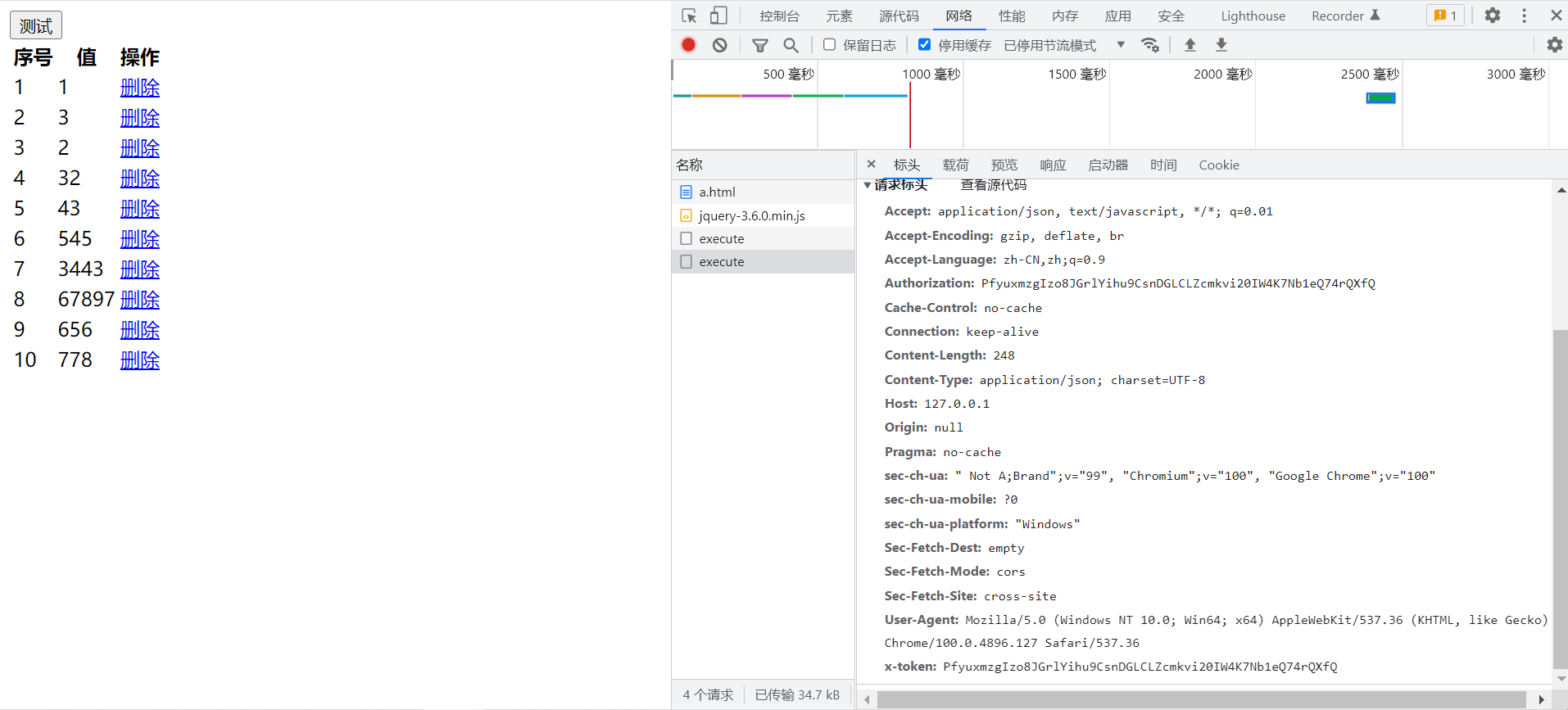Open the Recorder tab
Image resolution: width=1568 pixels, height=710 pixels.
[x=1346, y=16]
